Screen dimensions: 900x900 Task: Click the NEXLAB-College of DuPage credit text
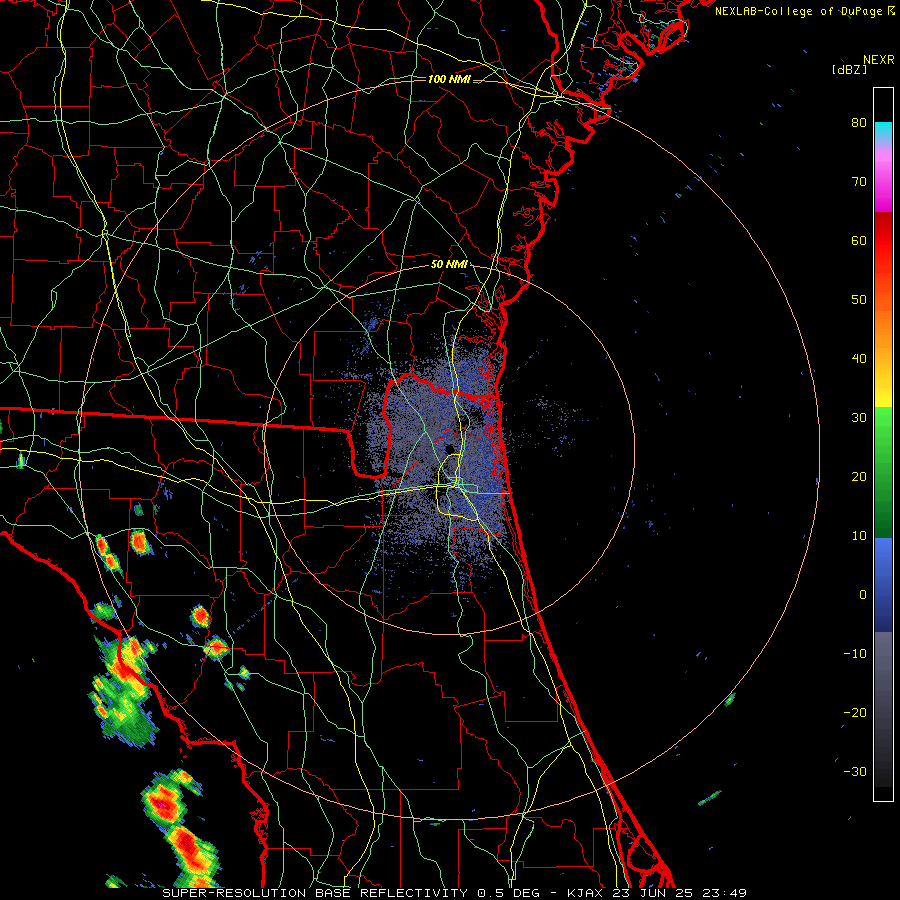[x=798, y=11]
